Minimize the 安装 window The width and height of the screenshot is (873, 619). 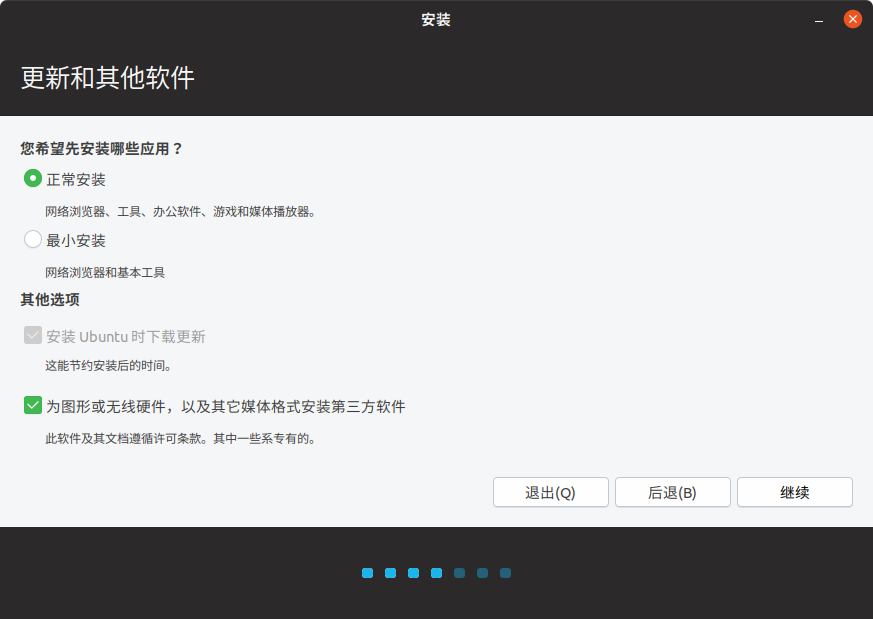(818, 21)
